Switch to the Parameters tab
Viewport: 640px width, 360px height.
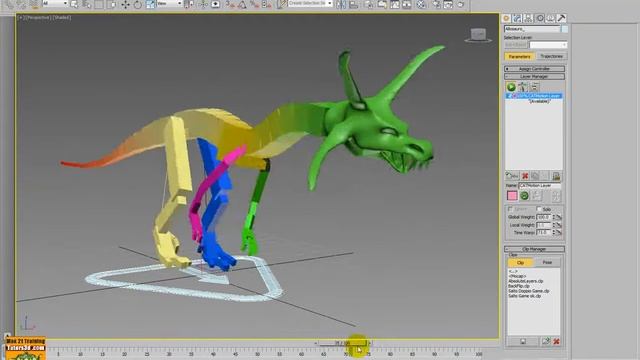point(519,56)
